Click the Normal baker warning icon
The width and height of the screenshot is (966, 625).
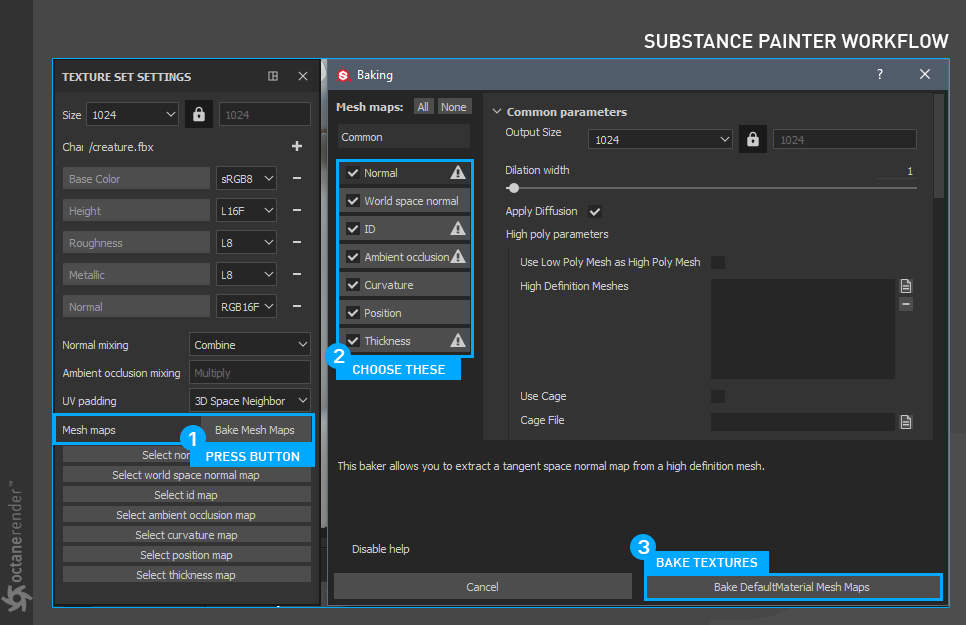458,173
